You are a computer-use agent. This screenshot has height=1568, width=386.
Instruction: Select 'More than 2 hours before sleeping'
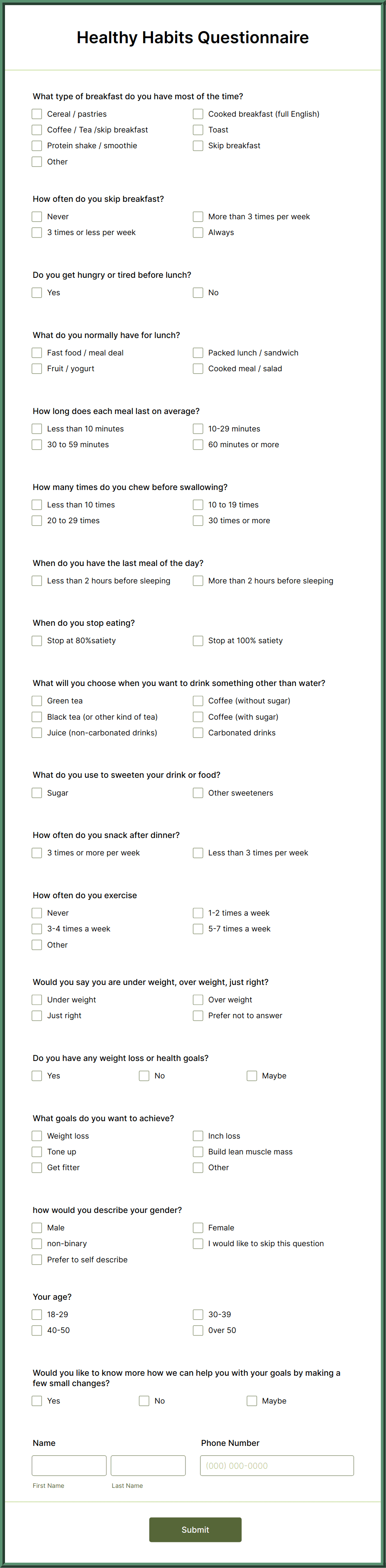(x=198, y=581)
